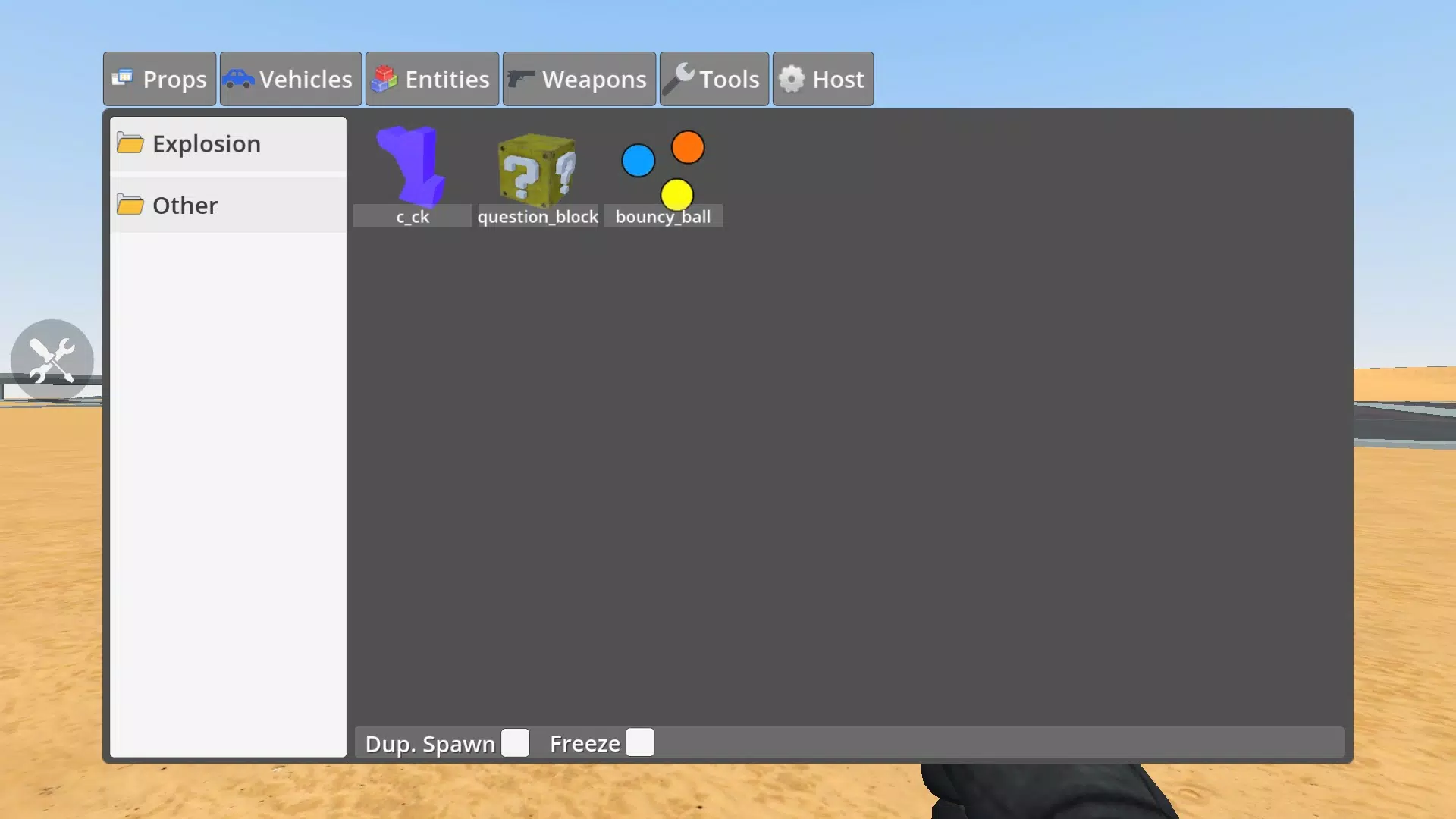Toggle Freeze on spawned entity

[640, 743]
